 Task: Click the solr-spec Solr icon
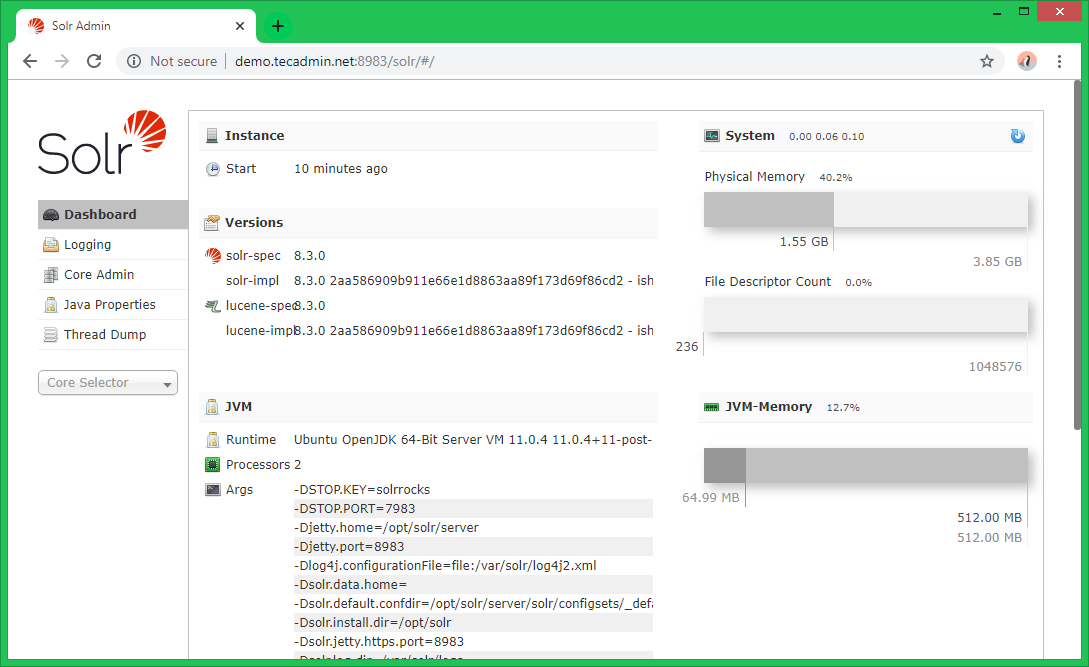pyautogui.click(x=213, y=256)
